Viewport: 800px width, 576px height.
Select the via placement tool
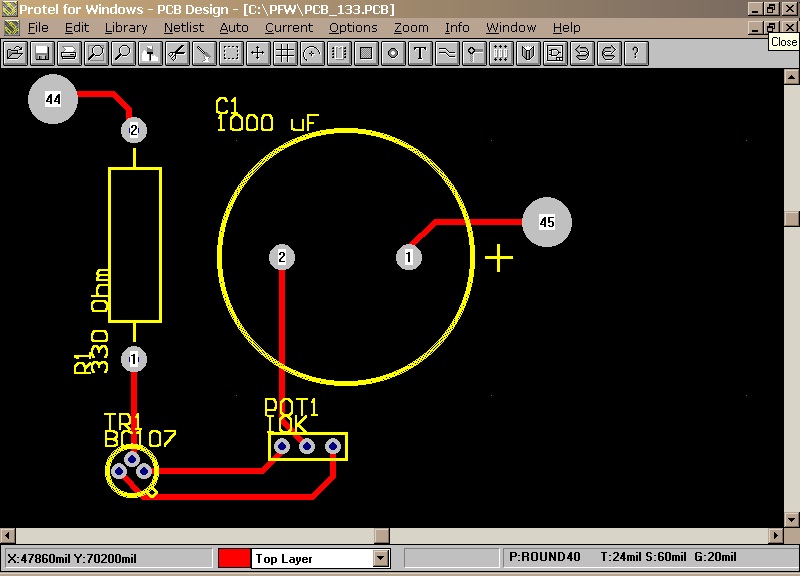pyautogui.click(x=393, y=53)
